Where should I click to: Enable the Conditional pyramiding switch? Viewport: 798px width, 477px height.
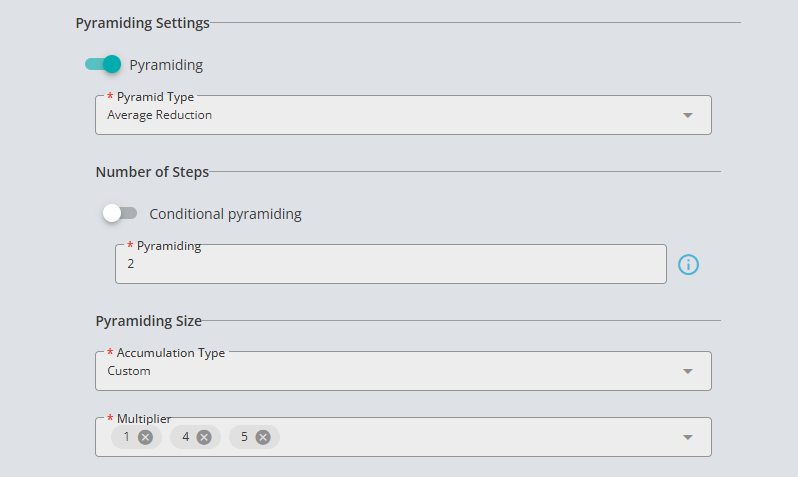point(120,213)
